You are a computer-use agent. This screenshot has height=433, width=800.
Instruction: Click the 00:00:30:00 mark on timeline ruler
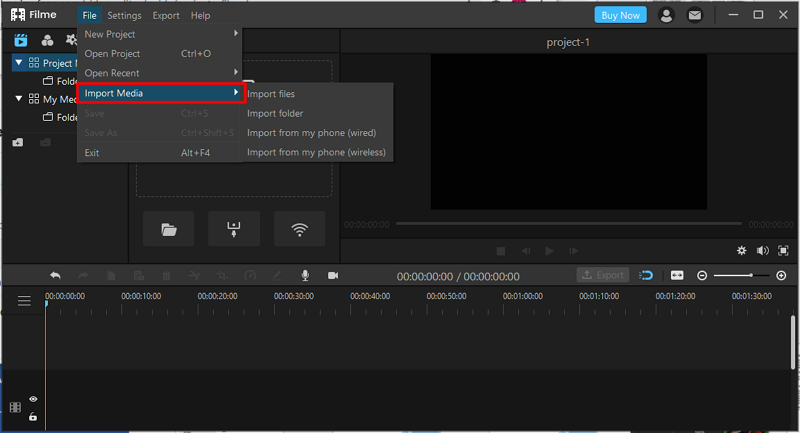pos(294,296)
